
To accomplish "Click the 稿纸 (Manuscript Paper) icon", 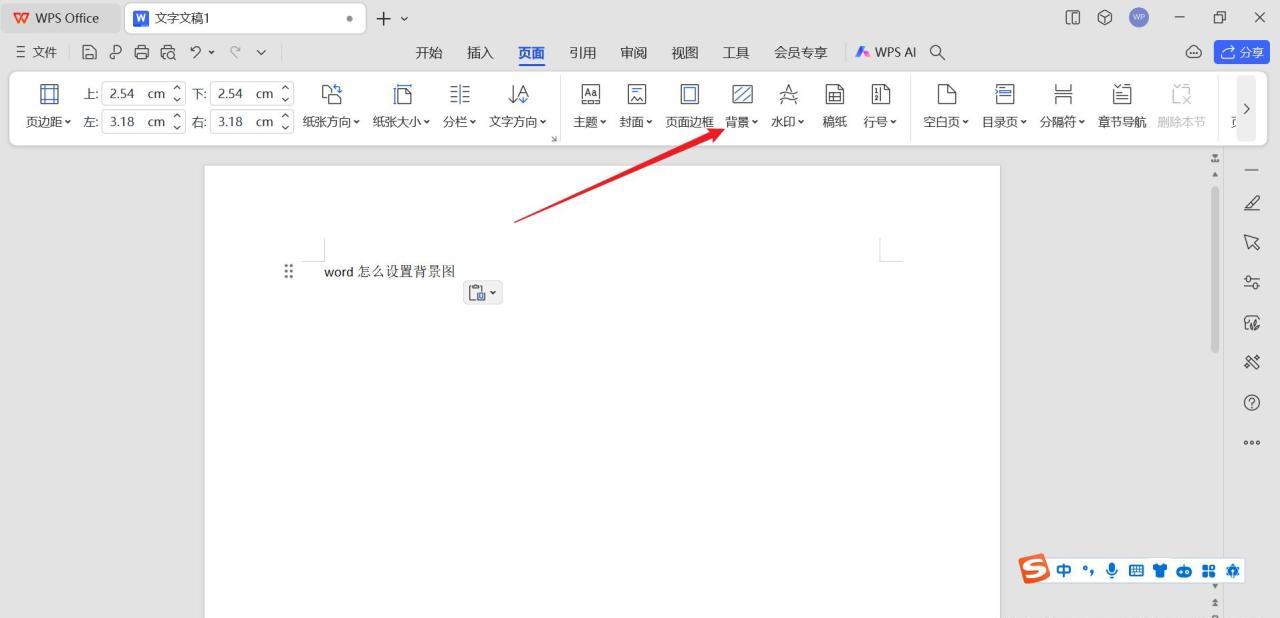I will tap(834, 104).
